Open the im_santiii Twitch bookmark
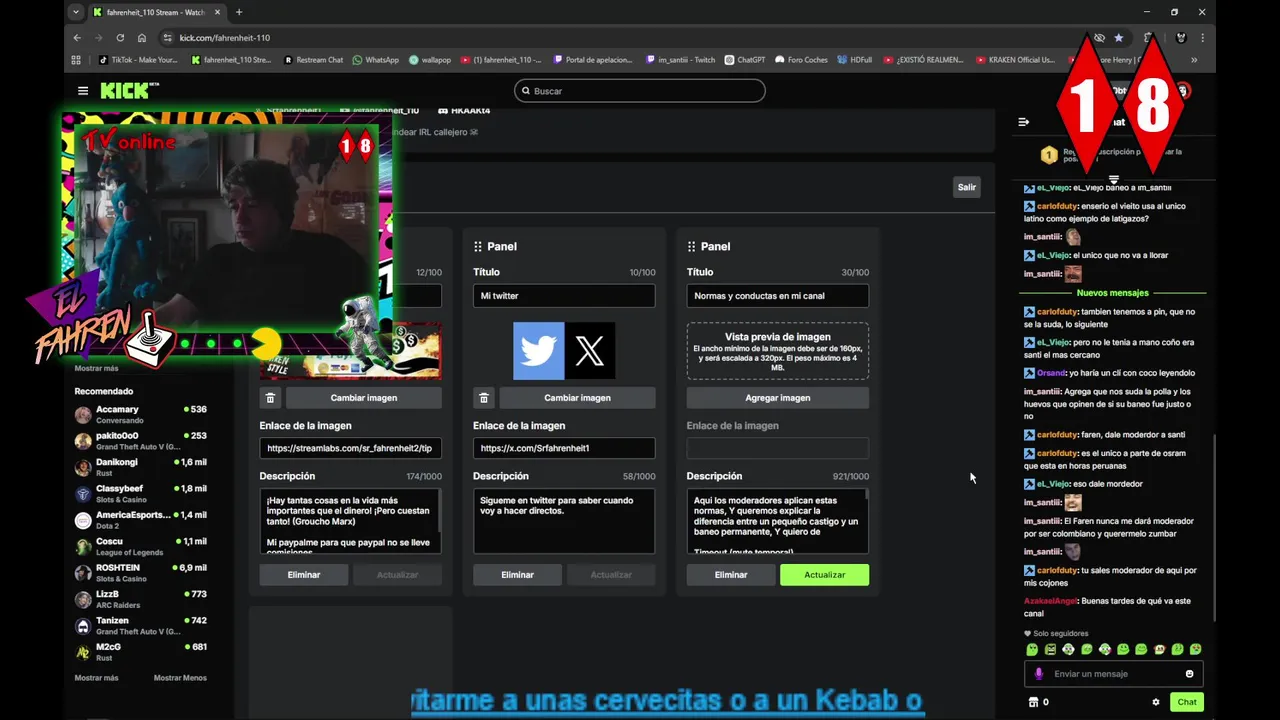Viewport: 1280px width, 720px height. (681, 60)
